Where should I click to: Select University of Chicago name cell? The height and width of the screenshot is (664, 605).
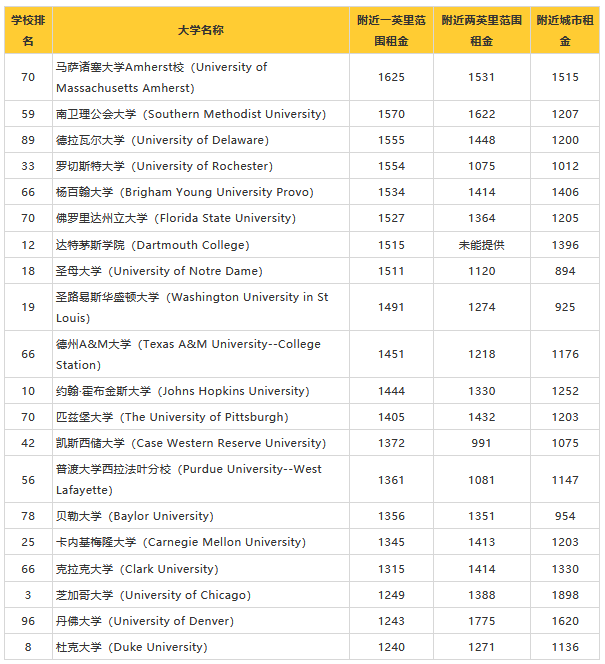click(201, 595)
